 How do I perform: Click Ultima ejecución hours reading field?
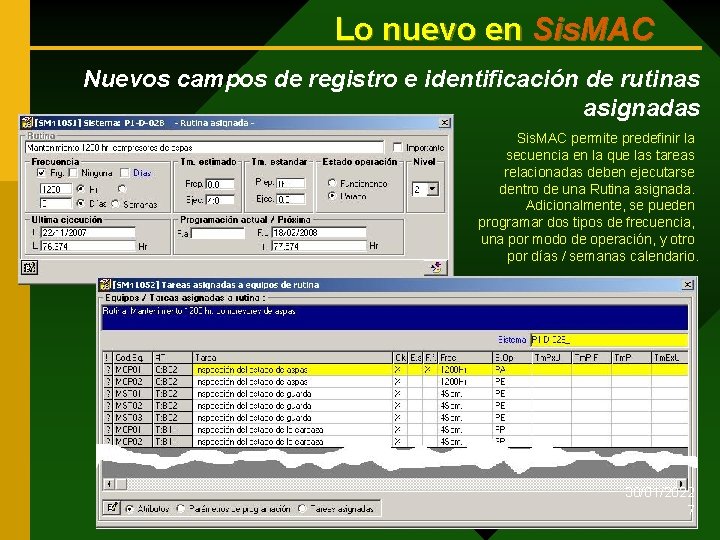click(88, 247)
